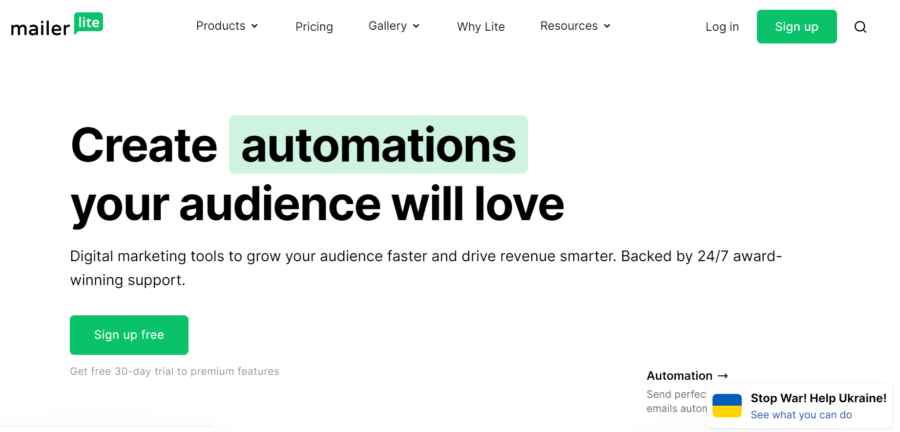Click the Ukraine flag icon

pyautogui.click(x=727, y=406)
